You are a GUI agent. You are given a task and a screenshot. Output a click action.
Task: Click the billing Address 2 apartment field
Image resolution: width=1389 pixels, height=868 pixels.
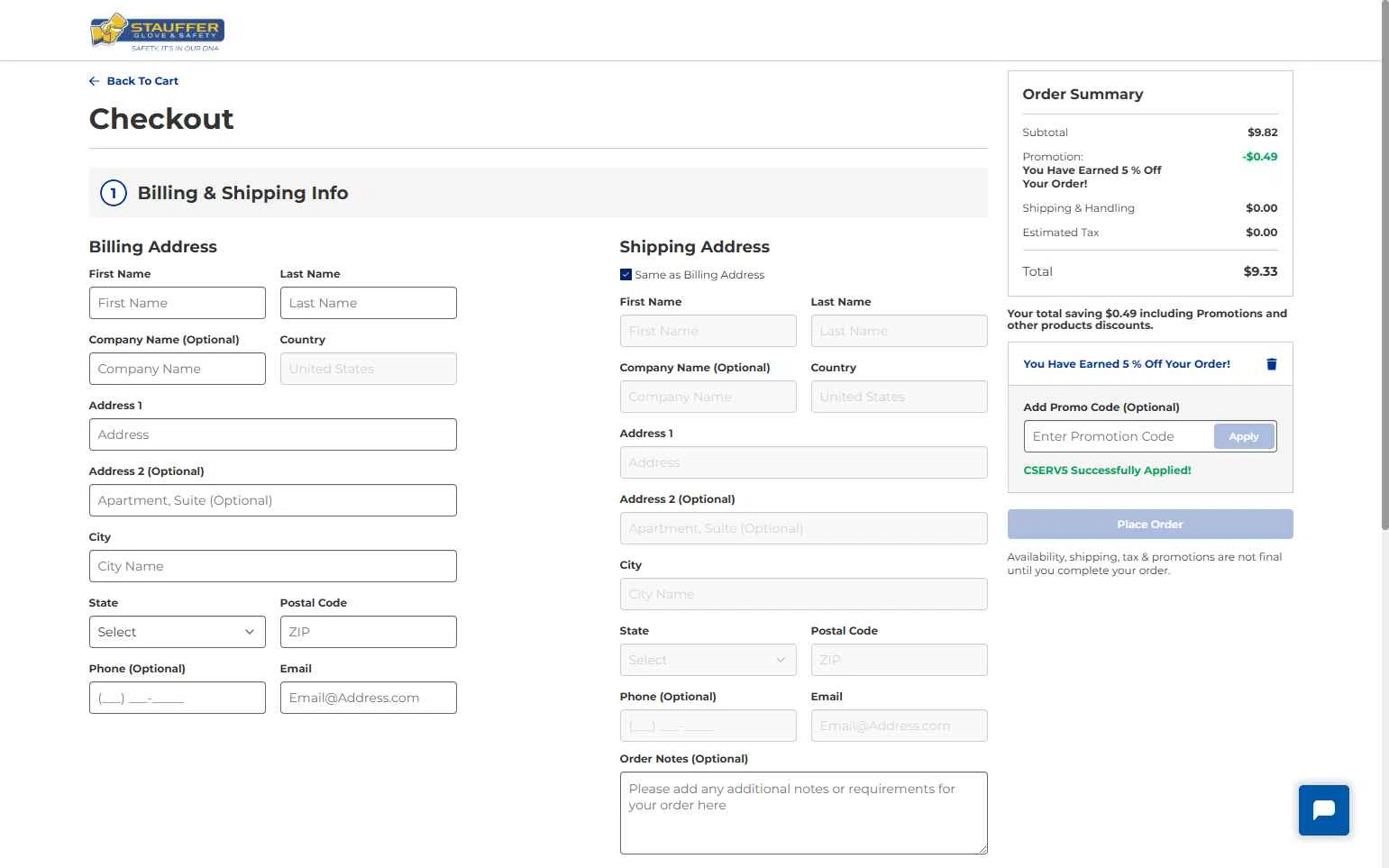point(273,500)
